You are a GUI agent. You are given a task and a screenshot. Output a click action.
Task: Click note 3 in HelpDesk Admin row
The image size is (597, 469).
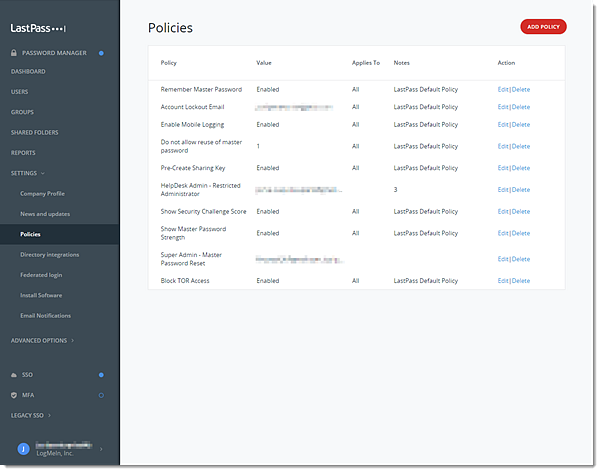pyautogui.click(x=396, y=190)
